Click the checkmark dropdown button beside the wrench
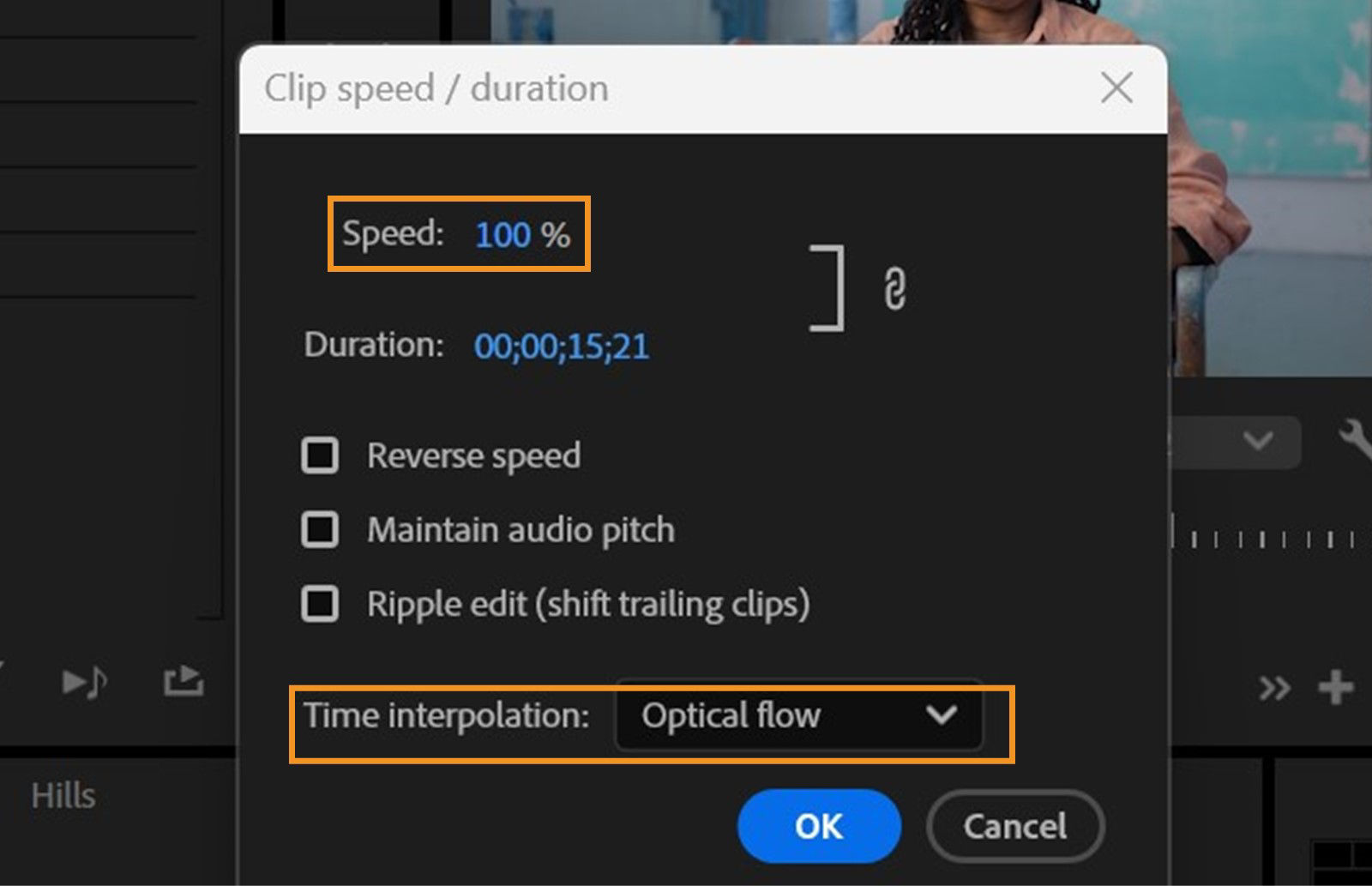This screenshot has width=1372, height=886. point(1257,442)
